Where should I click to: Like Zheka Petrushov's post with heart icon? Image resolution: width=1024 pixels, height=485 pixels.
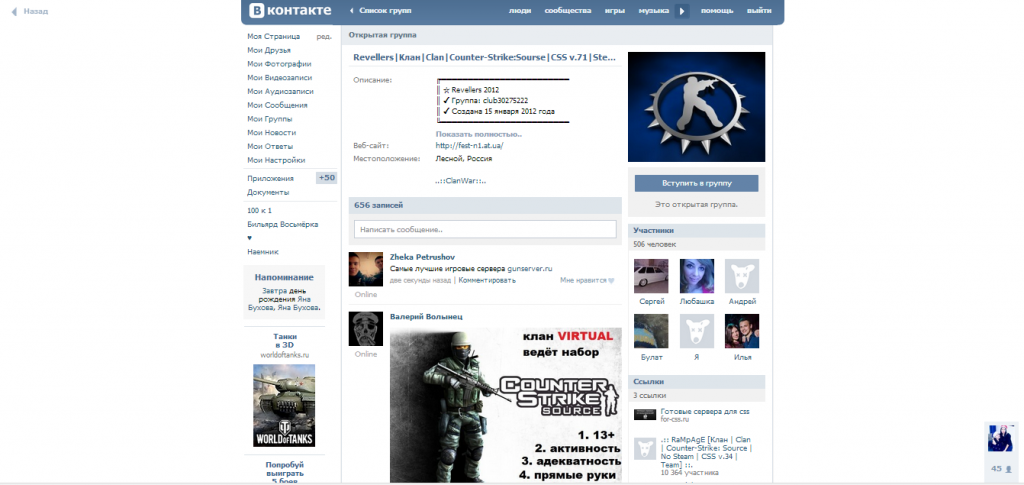pos(611,281)
